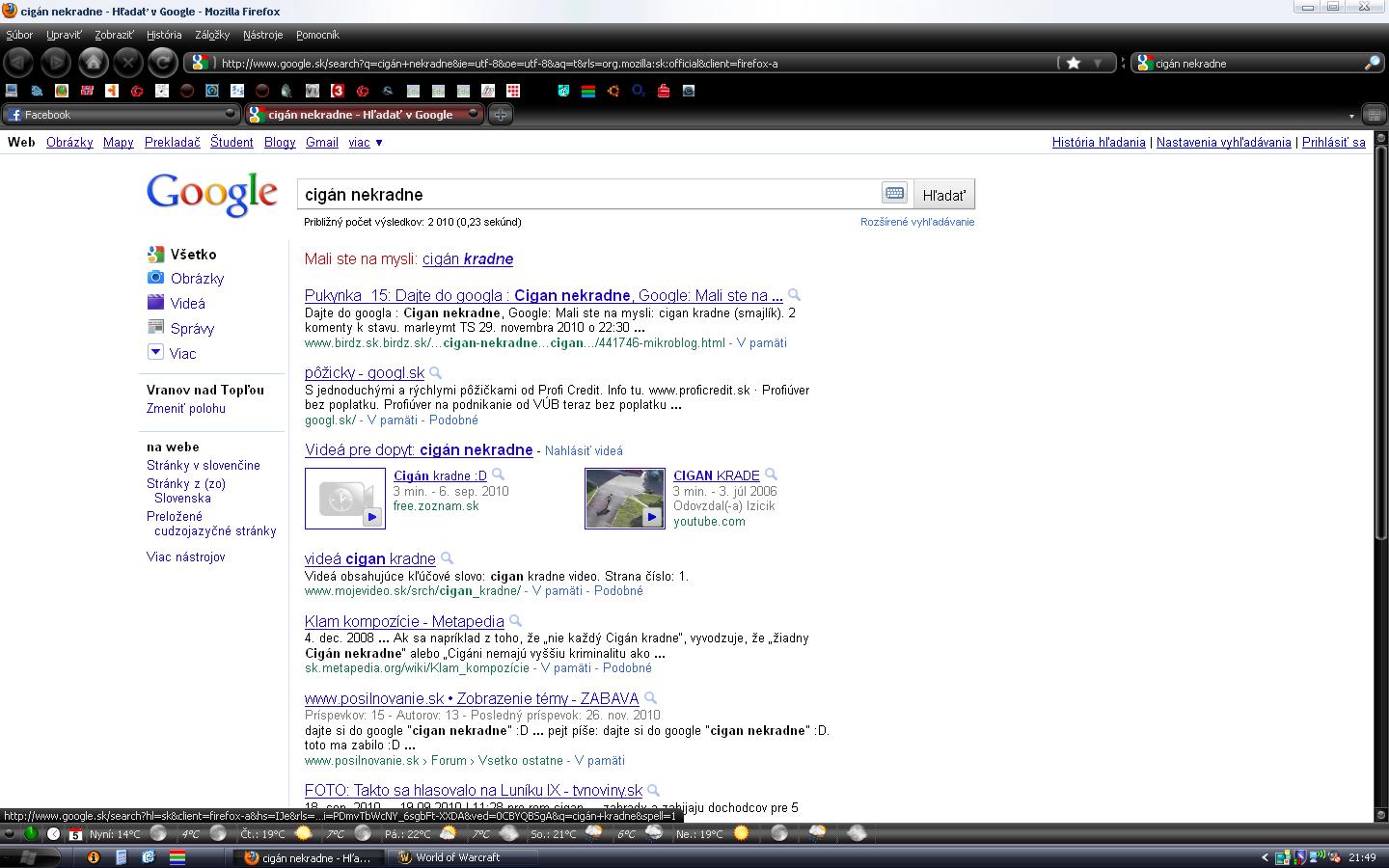This screenshot has height=868, width=1389.
Task: Play the 'CIGAN KRADE' YouTube video thumbnail
Action: (625, 499)
